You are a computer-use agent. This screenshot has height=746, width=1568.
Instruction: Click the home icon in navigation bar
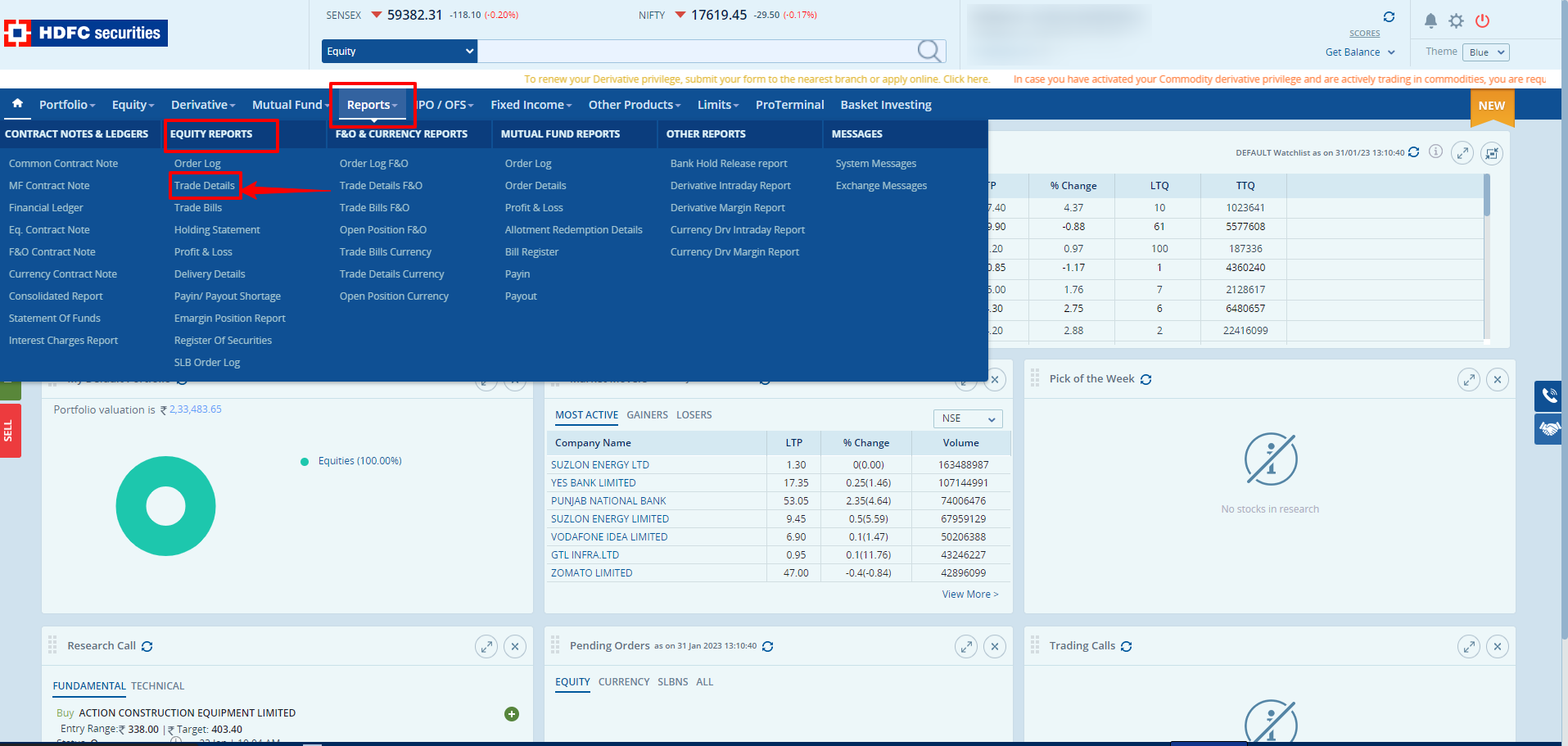(17, 104)
